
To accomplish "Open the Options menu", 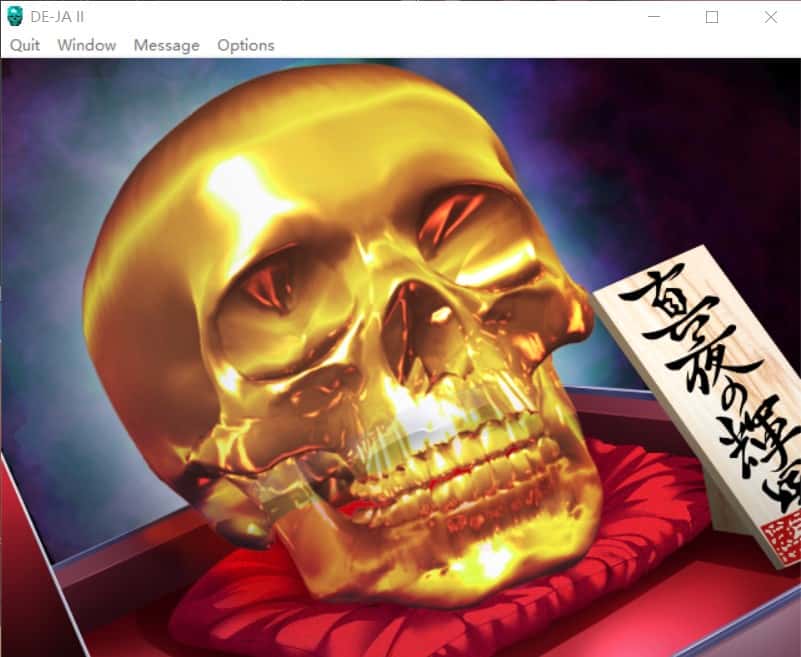I will (246, 45).
